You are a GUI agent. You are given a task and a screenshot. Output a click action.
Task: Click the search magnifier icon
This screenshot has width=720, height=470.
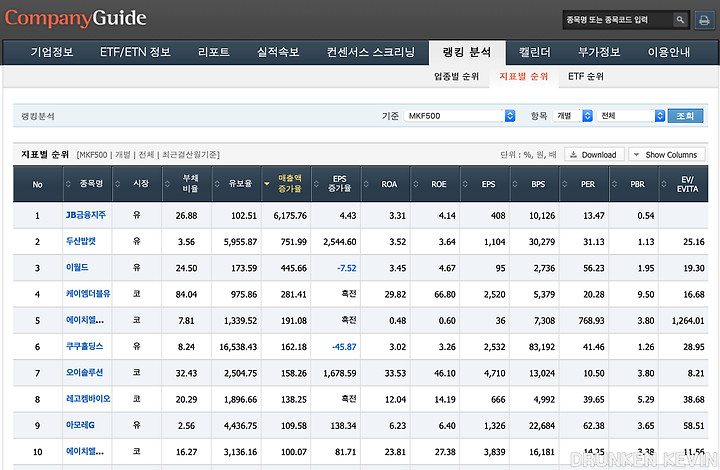click(680, 20)
